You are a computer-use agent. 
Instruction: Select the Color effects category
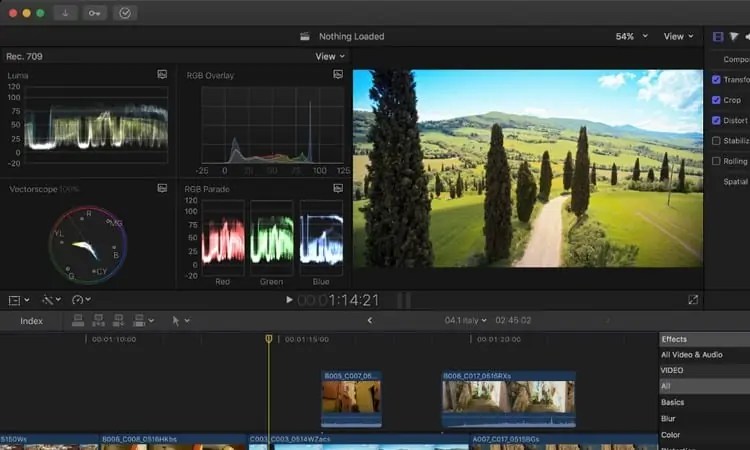[x=671, y=435]
